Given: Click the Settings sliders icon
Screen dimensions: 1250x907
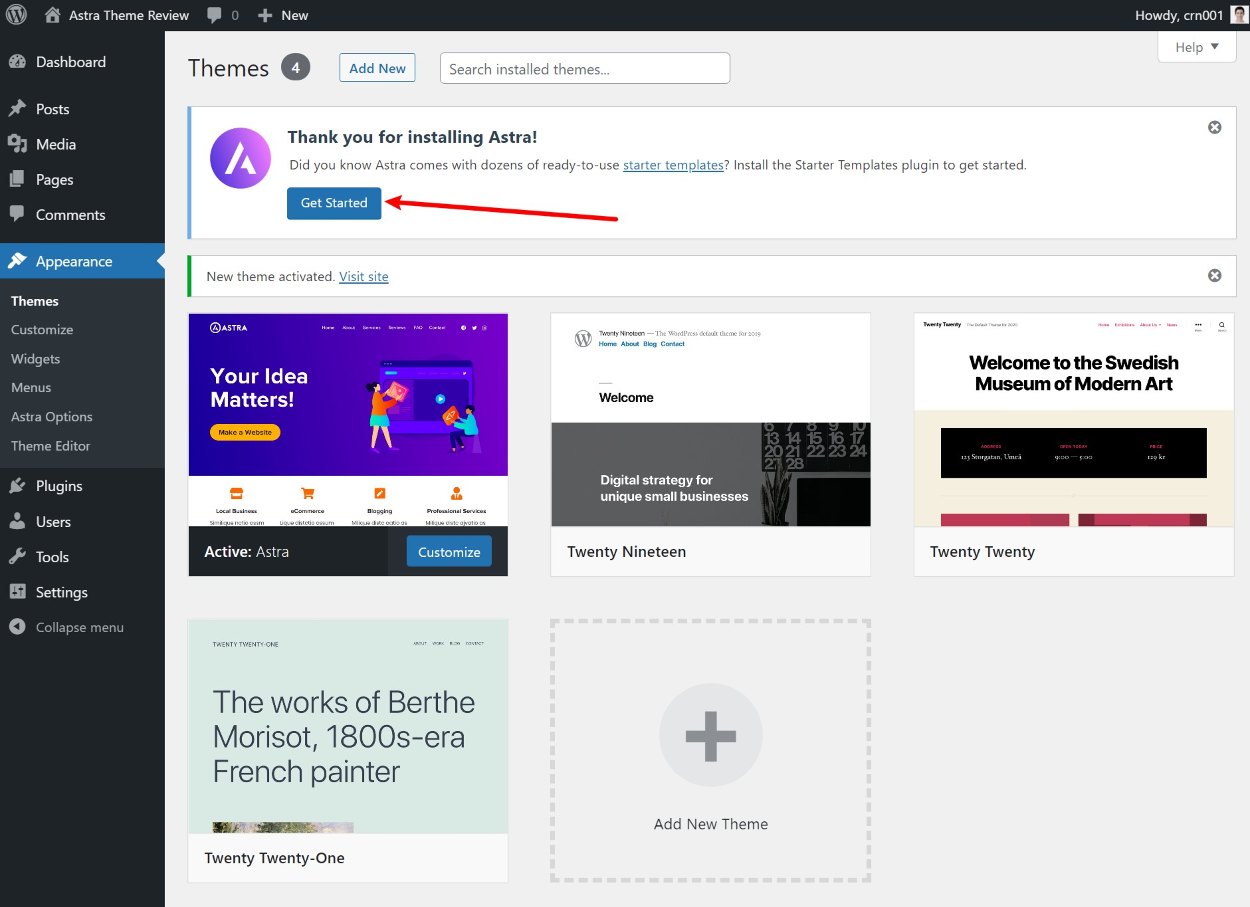Looking at the screenshot, I should pyautogui.click(x=17, y=592).
